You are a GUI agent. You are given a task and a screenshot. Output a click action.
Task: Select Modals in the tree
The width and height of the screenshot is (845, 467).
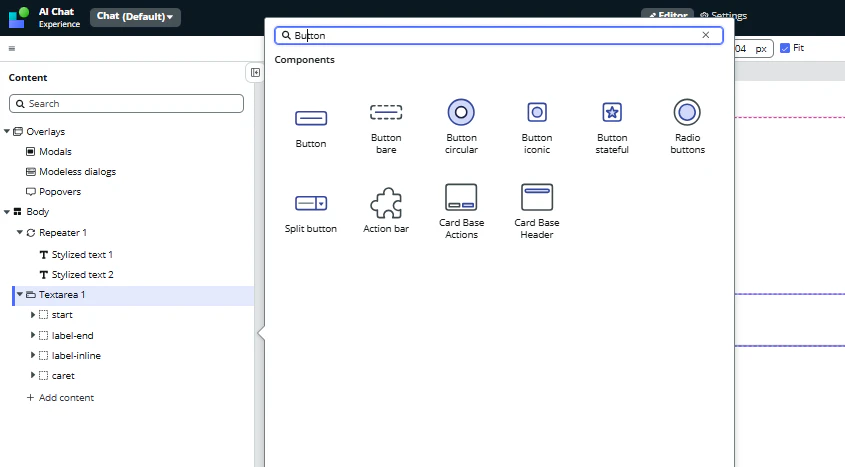click(x=55, y=151)
